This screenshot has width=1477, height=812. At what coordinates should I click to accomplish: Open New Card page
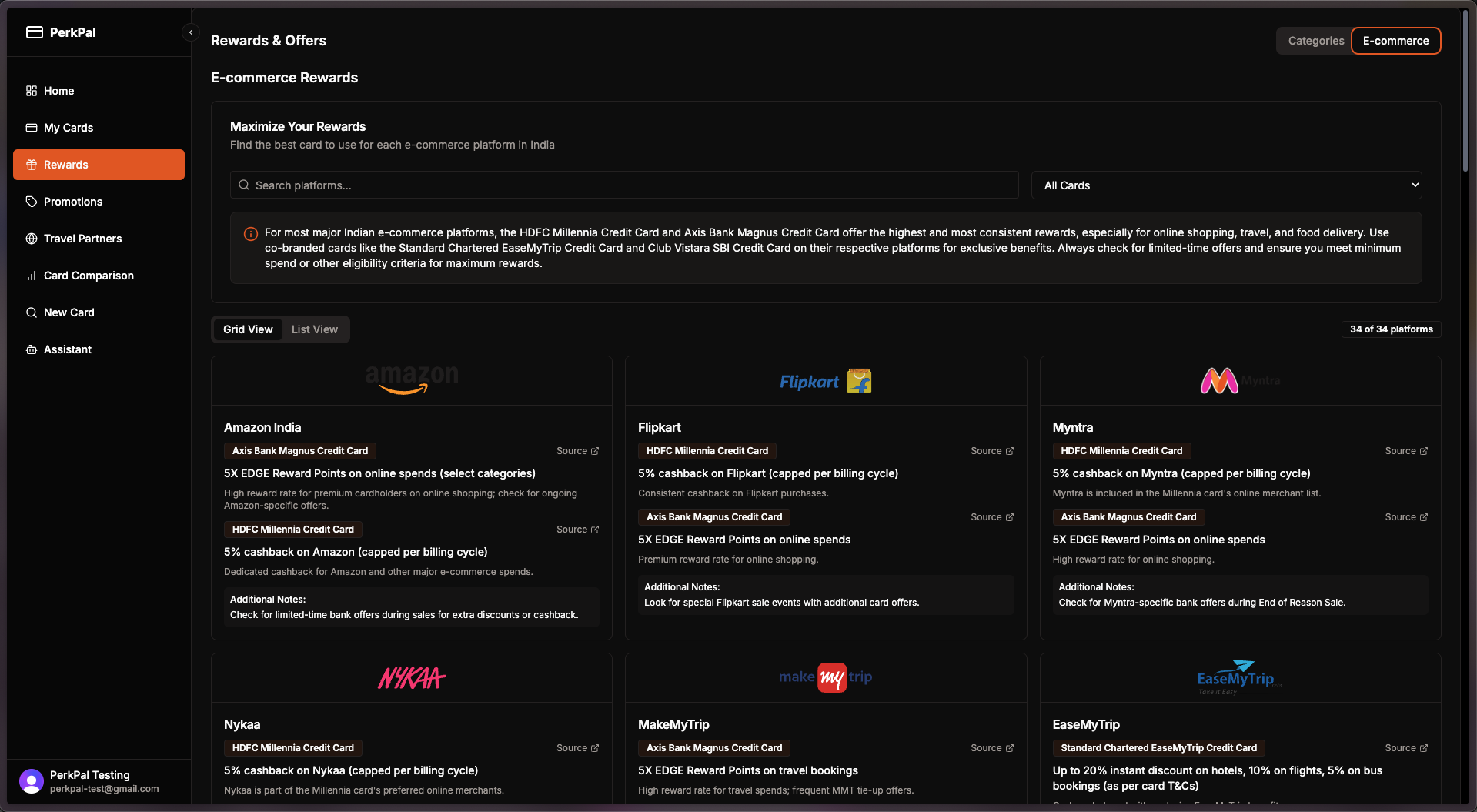(x=99, y=312)
